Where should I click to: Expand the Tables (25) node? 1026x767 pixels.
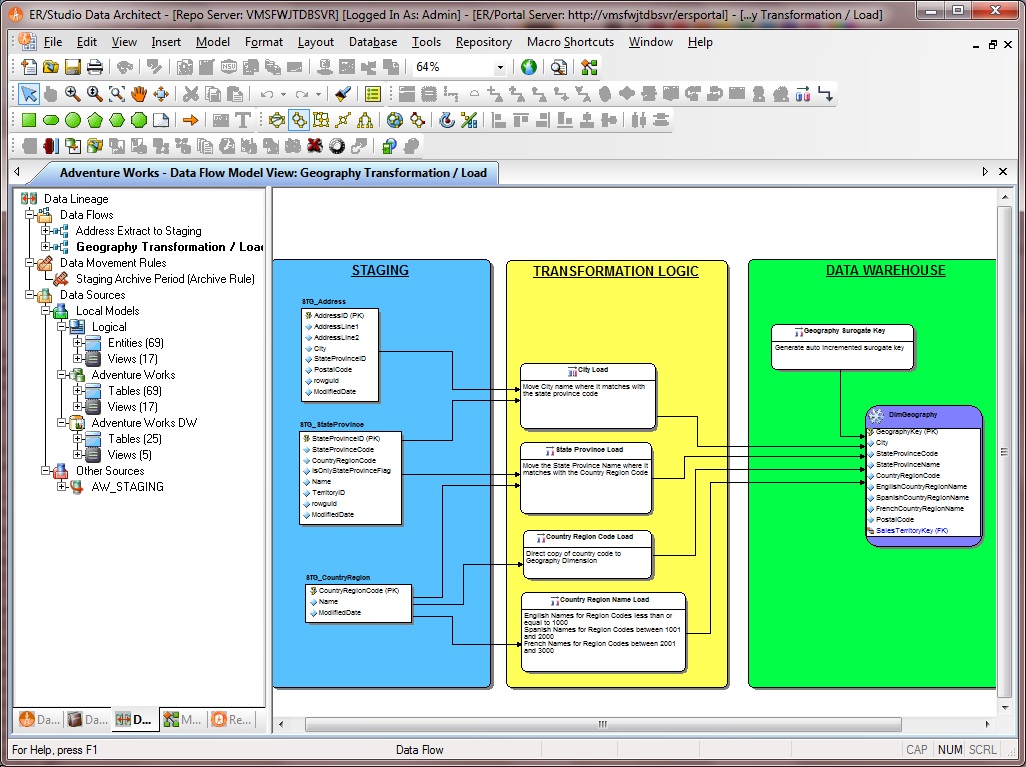pyautogui.click(x=77, y=438)
